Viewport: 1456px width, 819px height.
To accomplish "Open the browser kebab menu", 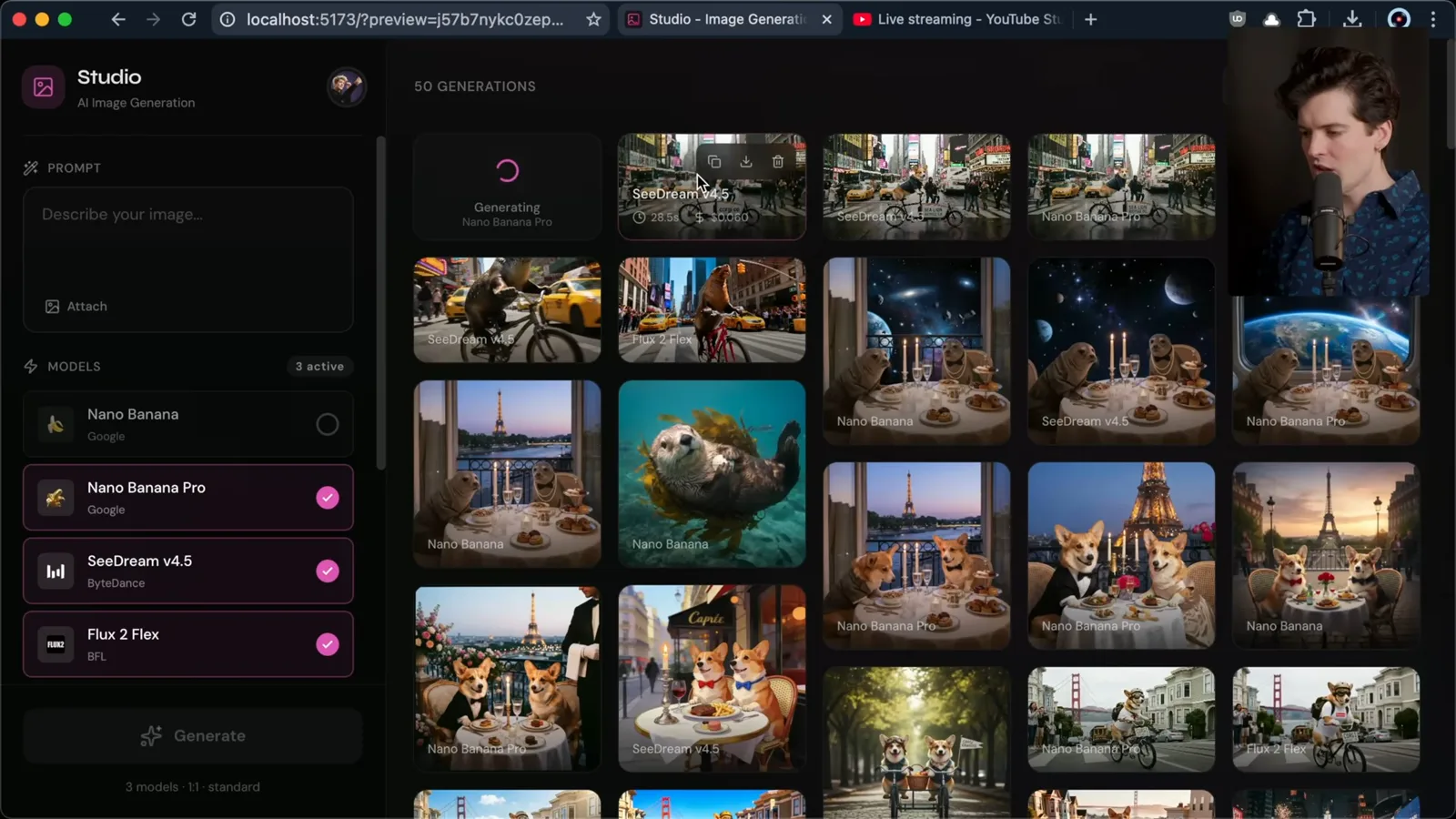I will [x=1433, y=19].
